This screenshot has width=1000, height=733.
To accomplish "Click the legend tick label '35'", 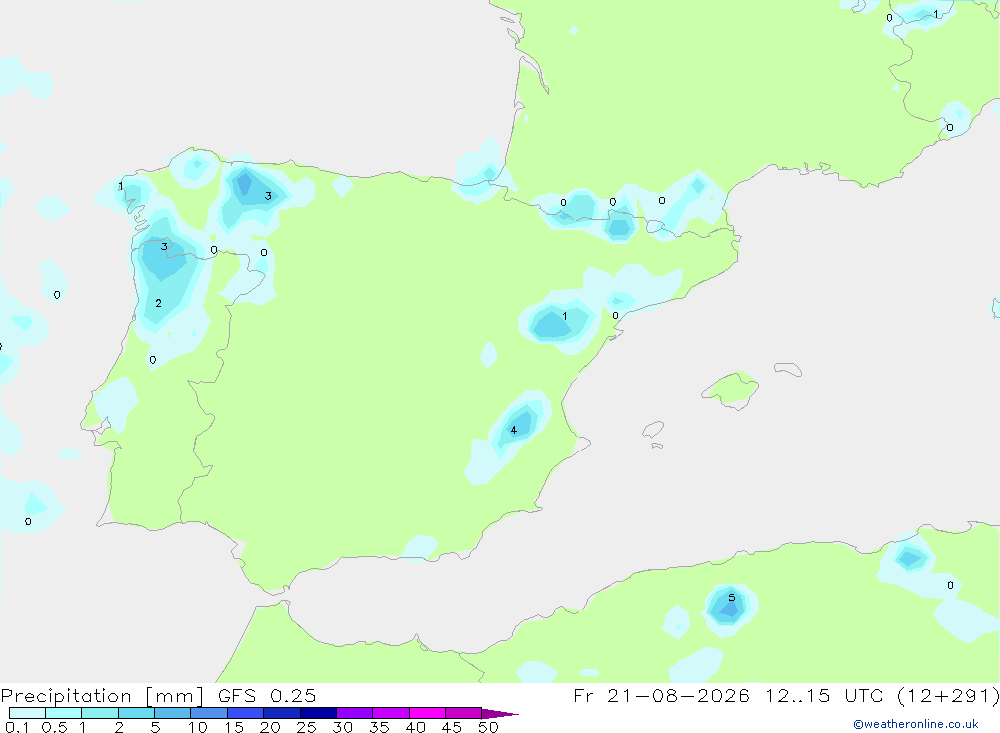I will [379, 727].
